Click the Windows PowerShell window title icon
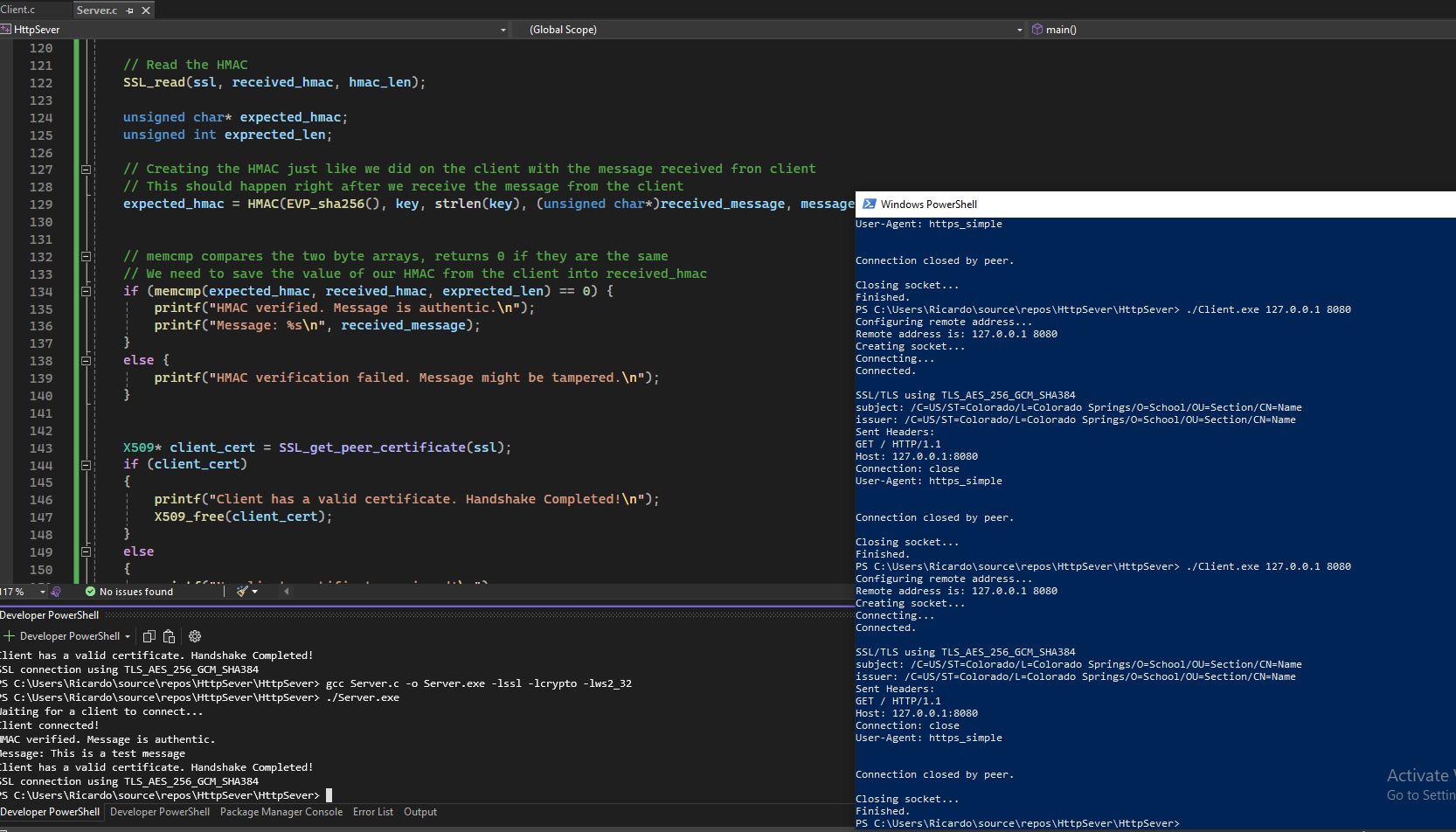The height and width of the screenshot is (832, 1456). point(869,204)
